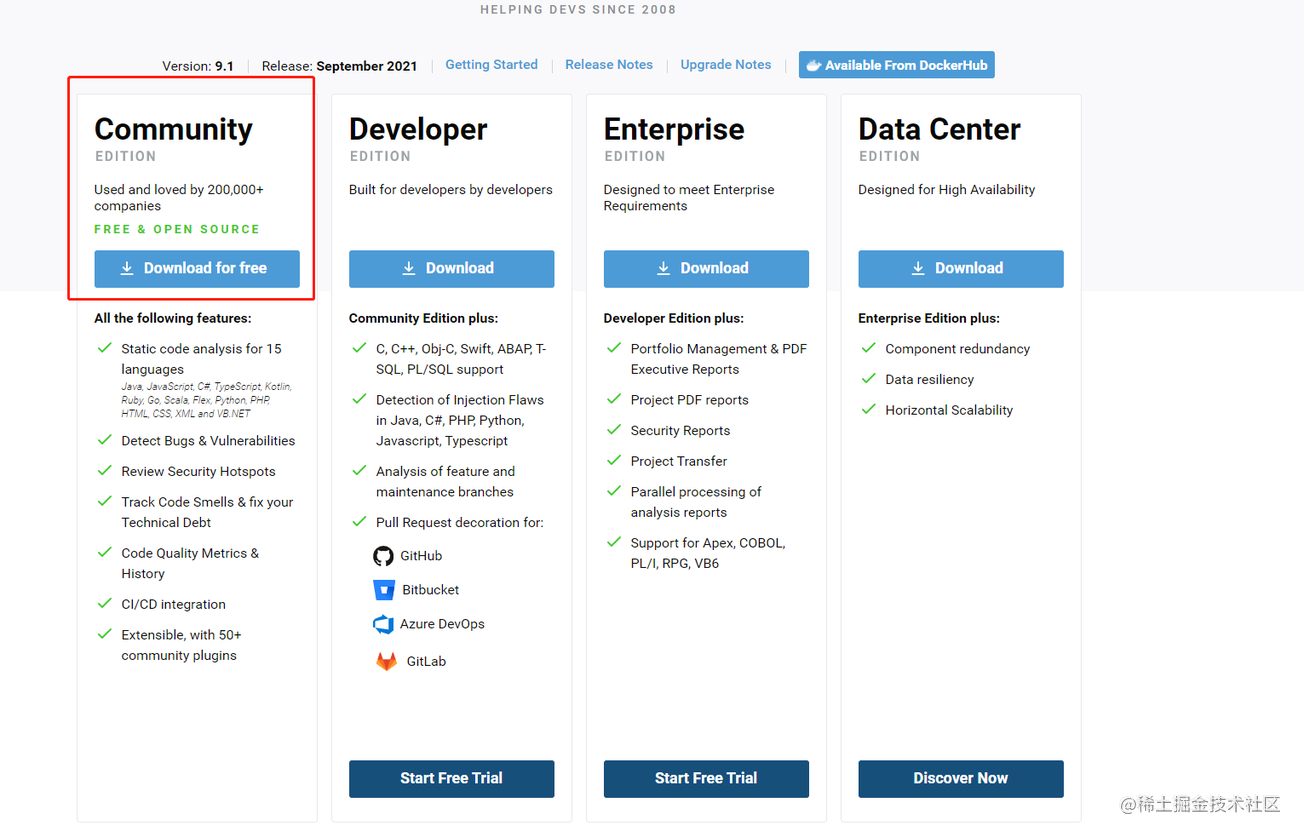
Task: Click the Data Center Edition heading
Action: [939, 129]
